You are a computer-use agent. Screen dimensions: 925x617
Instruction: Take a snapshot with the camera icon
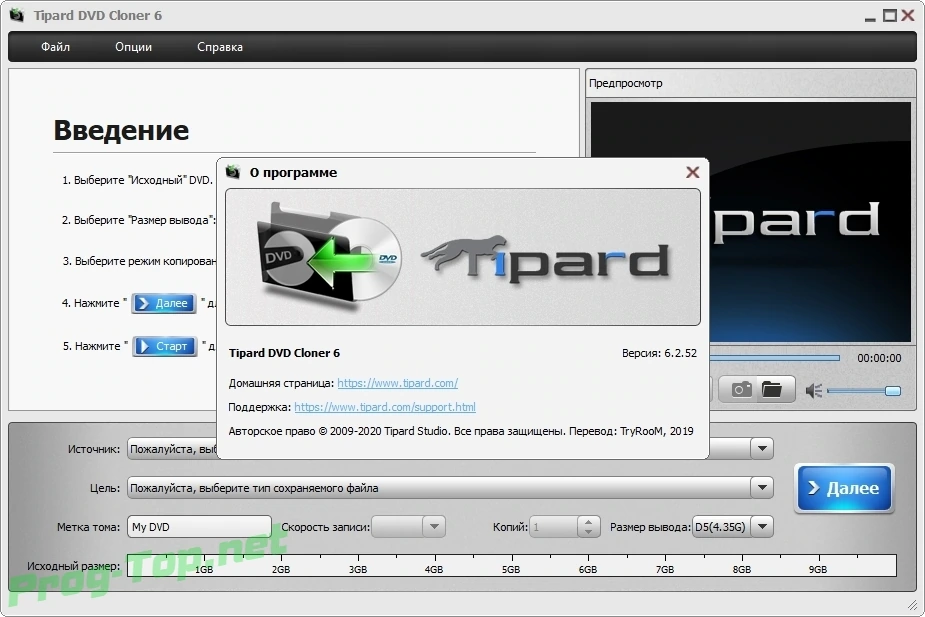(742, 389)
